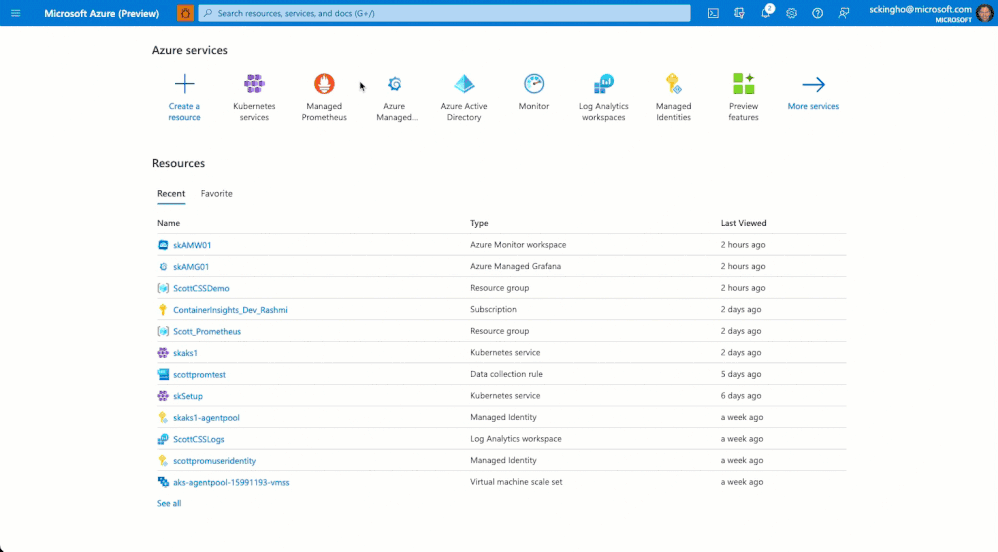This screenshot has height=552, width=998.
Task: Select the Recent tab
Action: (x=171, y=194)
